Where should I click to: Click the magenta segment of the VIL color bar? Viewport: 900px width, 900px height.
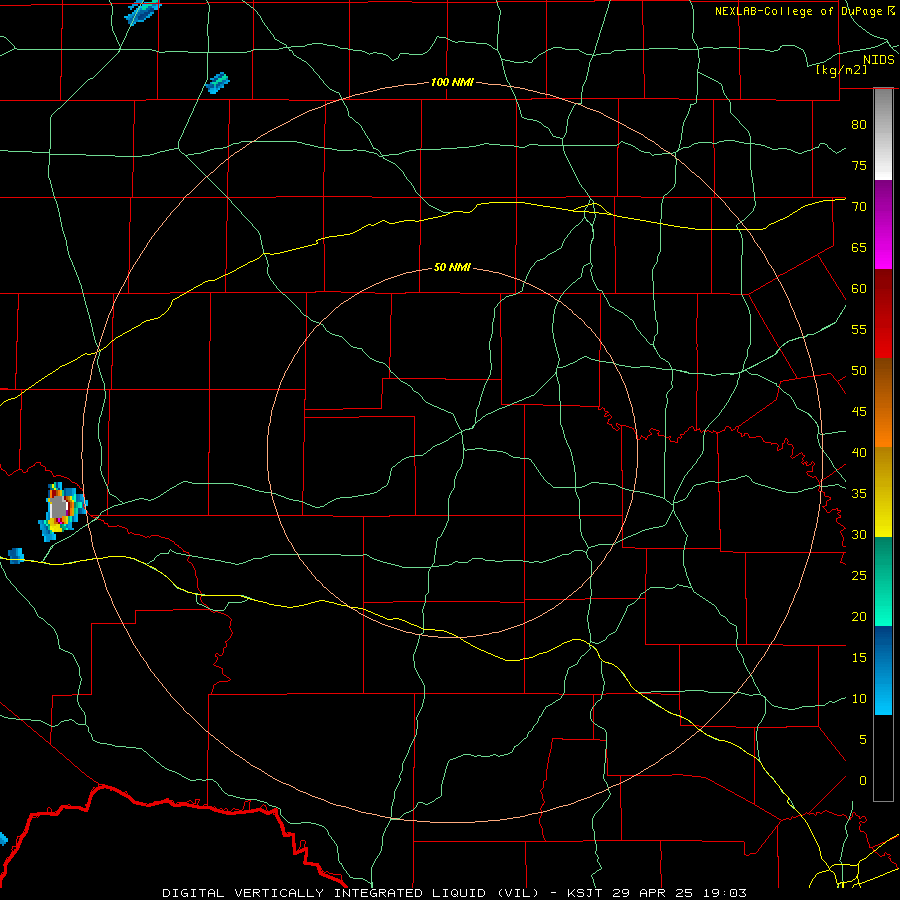pyautogui.click(x=883, y=225)
